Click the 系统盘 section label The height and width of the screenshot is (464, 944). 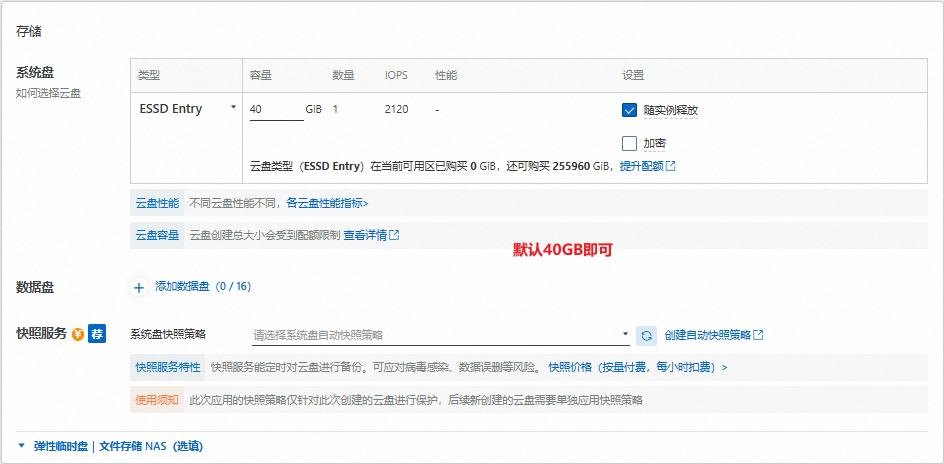tap(35, 73)
